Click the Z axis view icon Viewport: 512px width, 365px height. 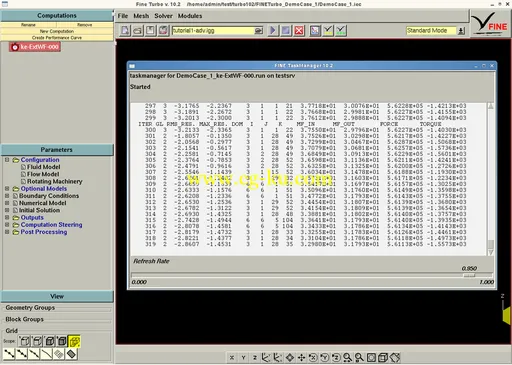pos(255,358)
